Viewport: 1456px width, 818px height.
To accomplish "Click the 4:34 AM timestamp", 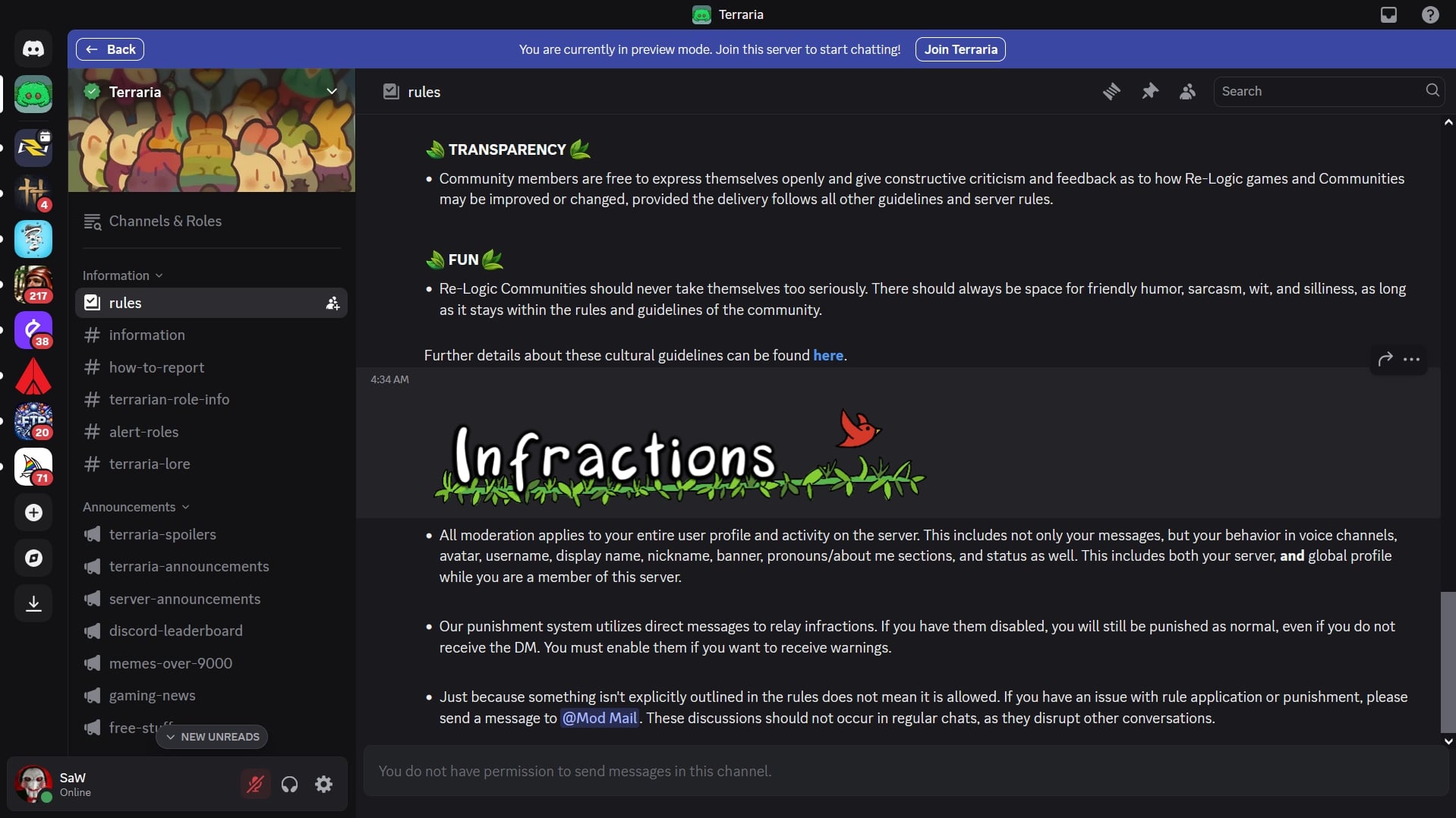I will pos(389,379).
